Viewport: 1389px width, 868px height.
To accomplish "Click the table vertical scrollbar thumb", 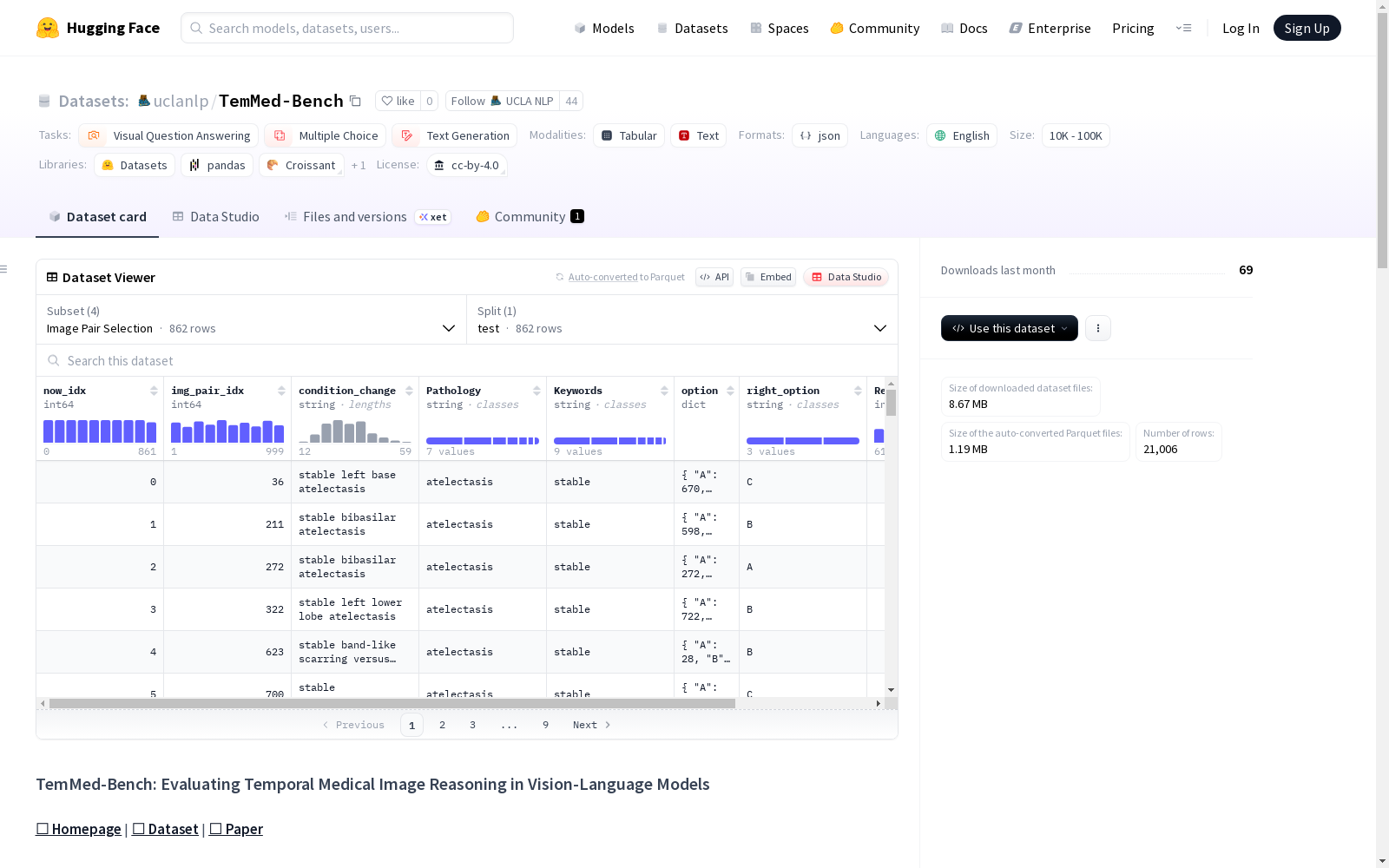I will (x=891, y=403).
